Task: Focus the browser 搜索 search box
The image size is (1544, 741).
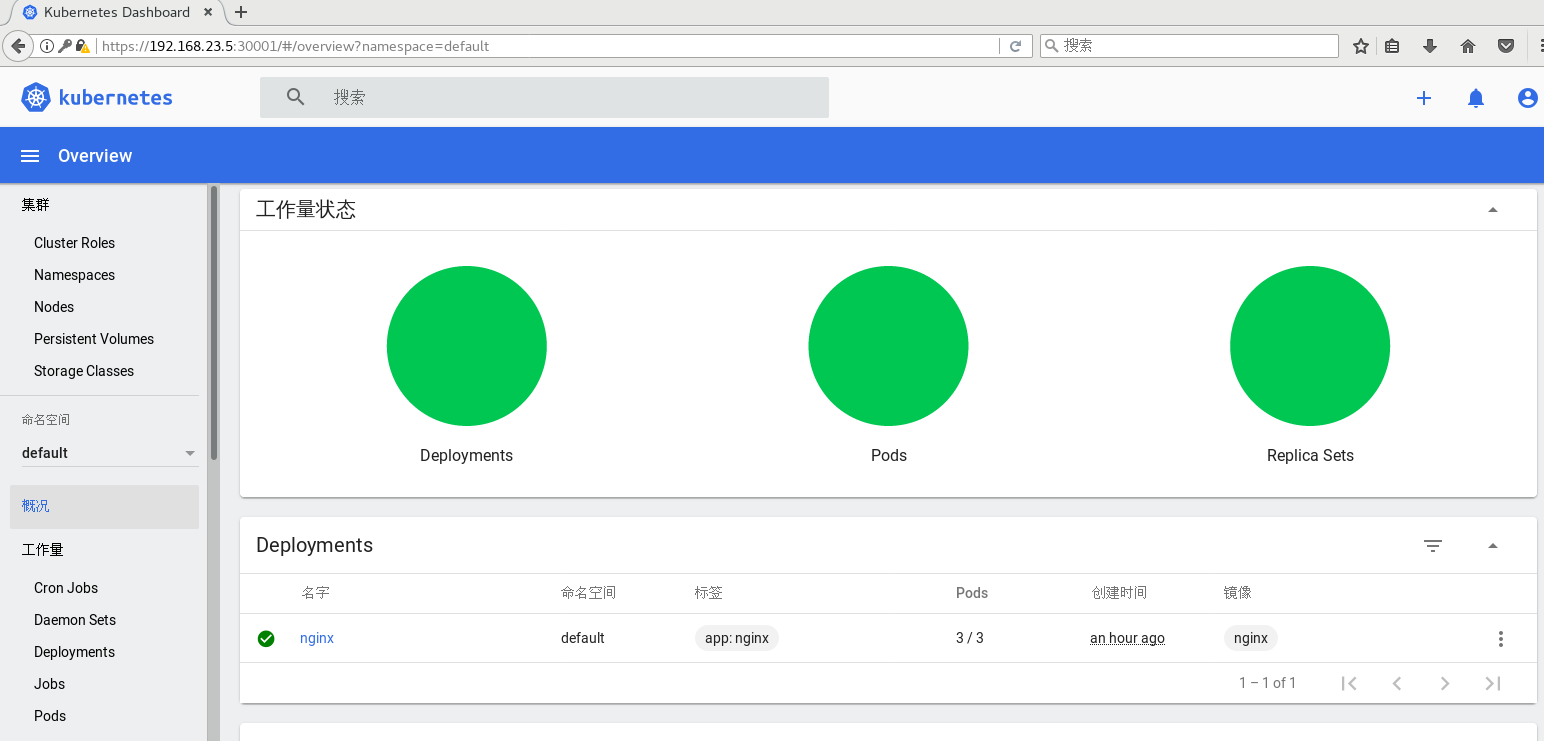Action: (1190, 46)
